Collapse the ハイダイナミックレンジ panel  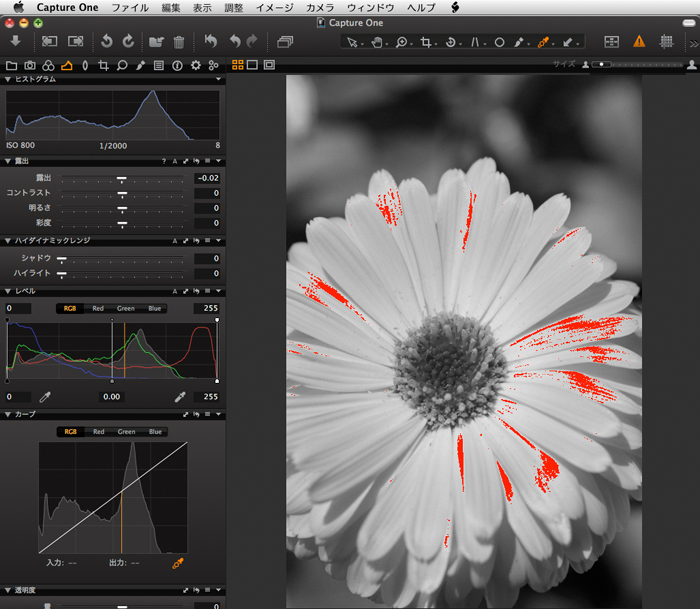tap(8, 241)
